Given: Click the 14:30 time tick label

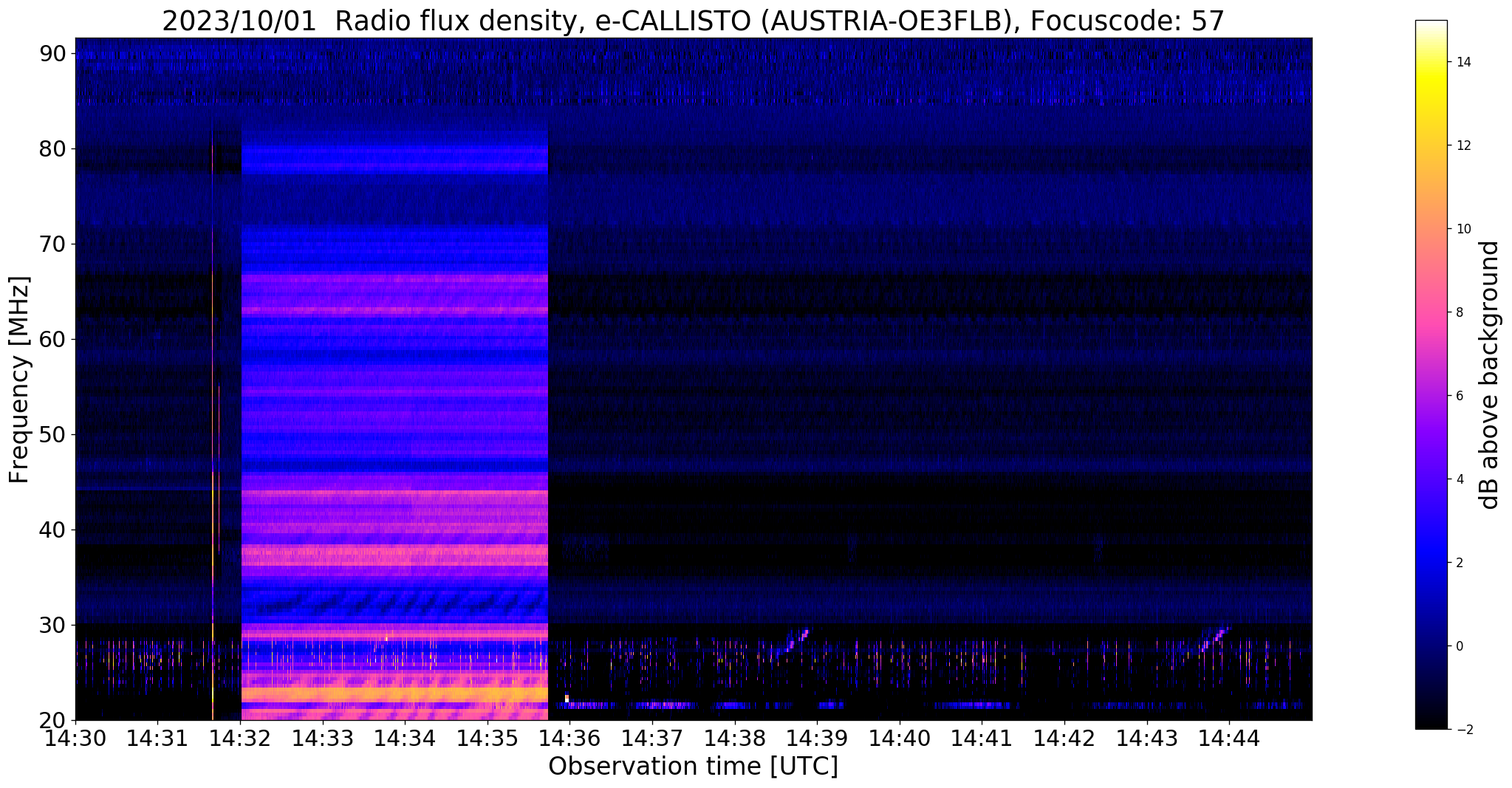Looking at the screenshot, I should (x=75, y=738).
